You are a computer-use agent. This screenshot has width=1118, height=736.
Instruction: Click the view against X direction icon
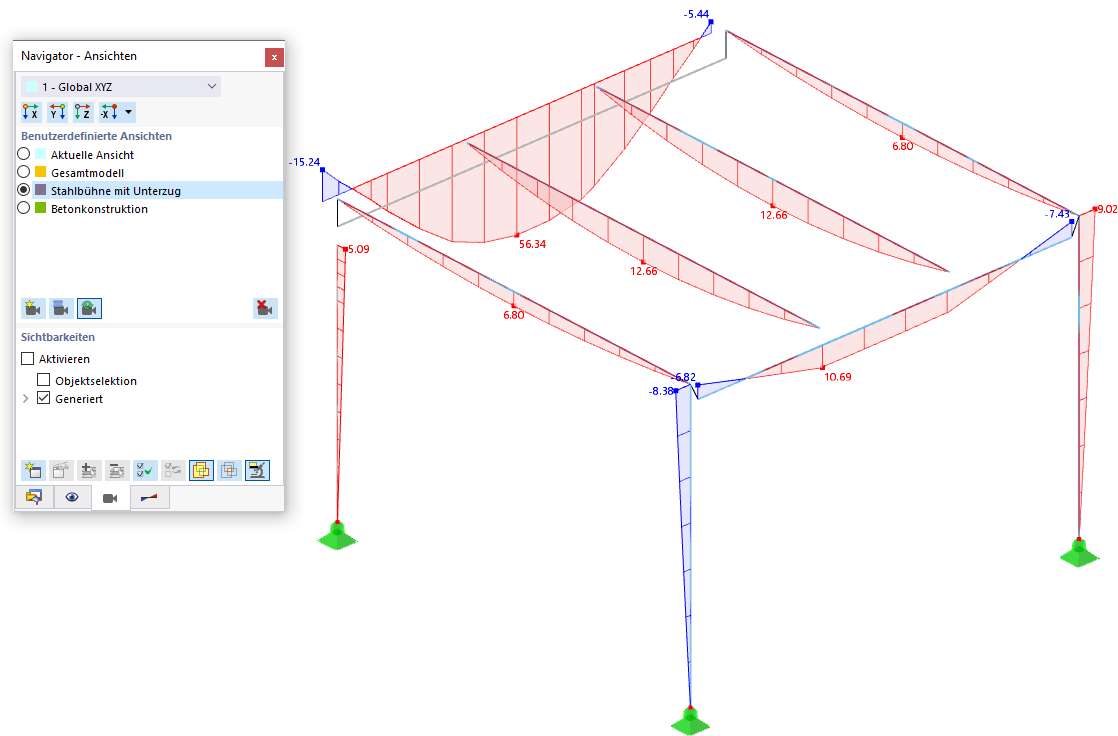pyautogui.click(x=108, y=112)
